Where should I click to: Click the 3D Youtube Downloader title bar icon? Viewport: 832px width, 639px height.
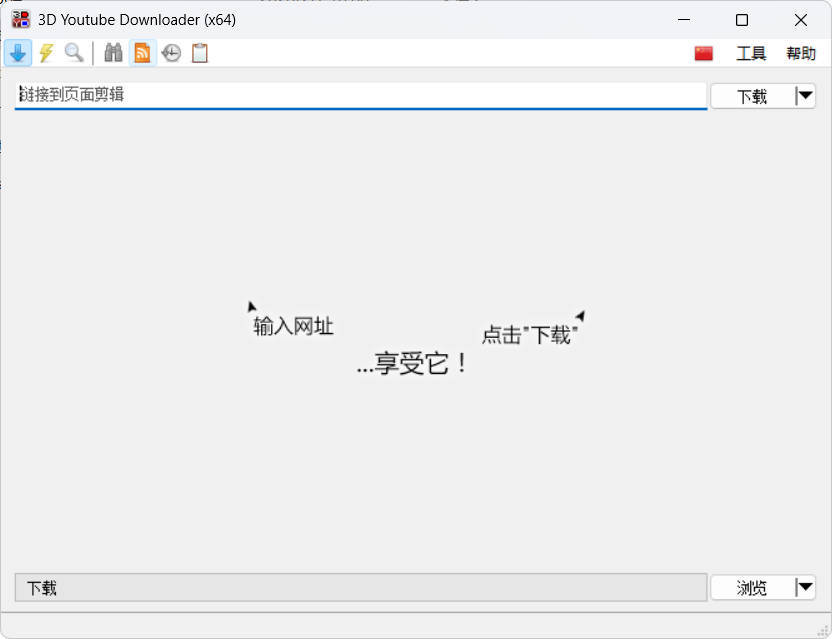[x=19, y=19]
